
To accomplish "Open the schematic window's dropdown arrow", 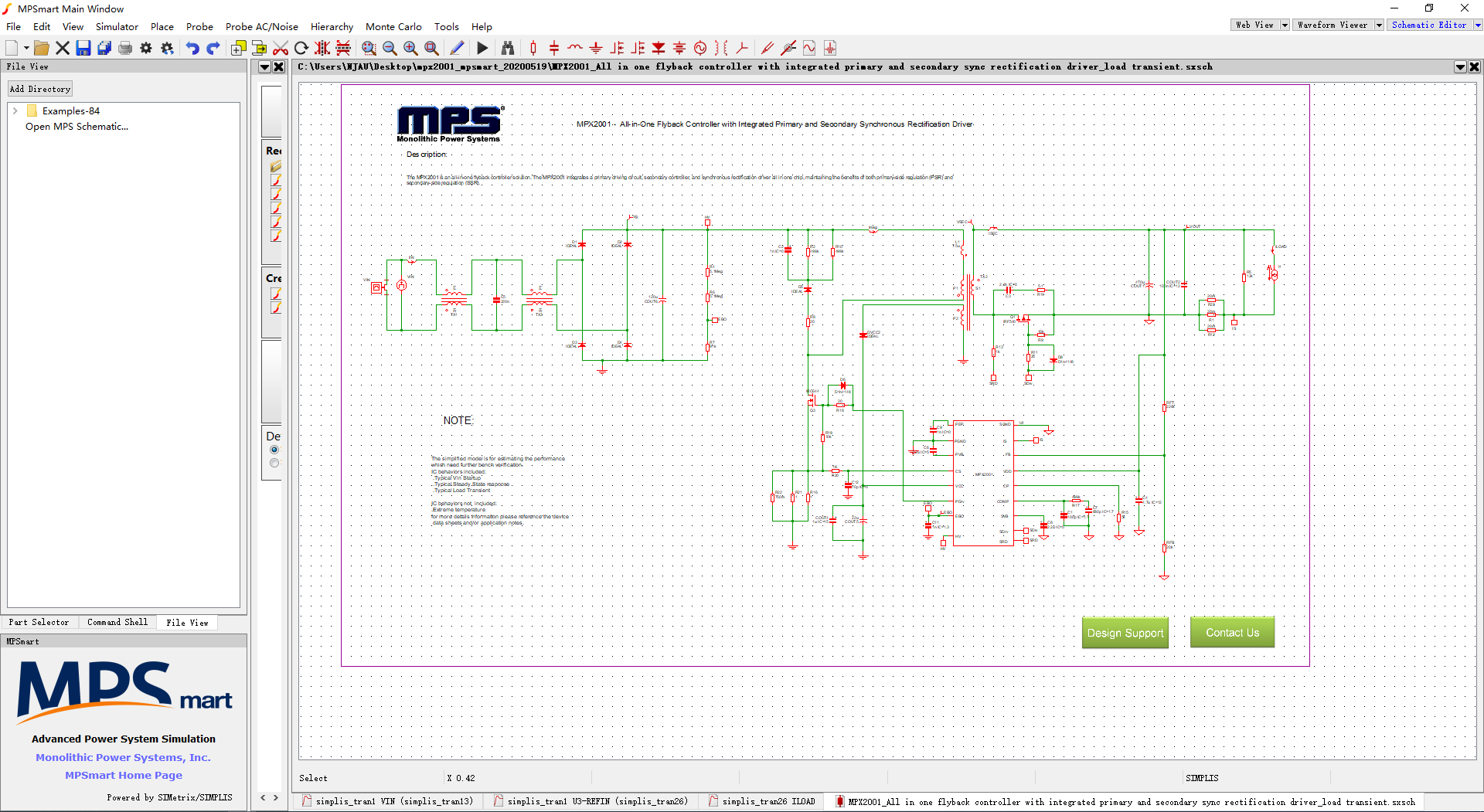I will point(1460,67).
